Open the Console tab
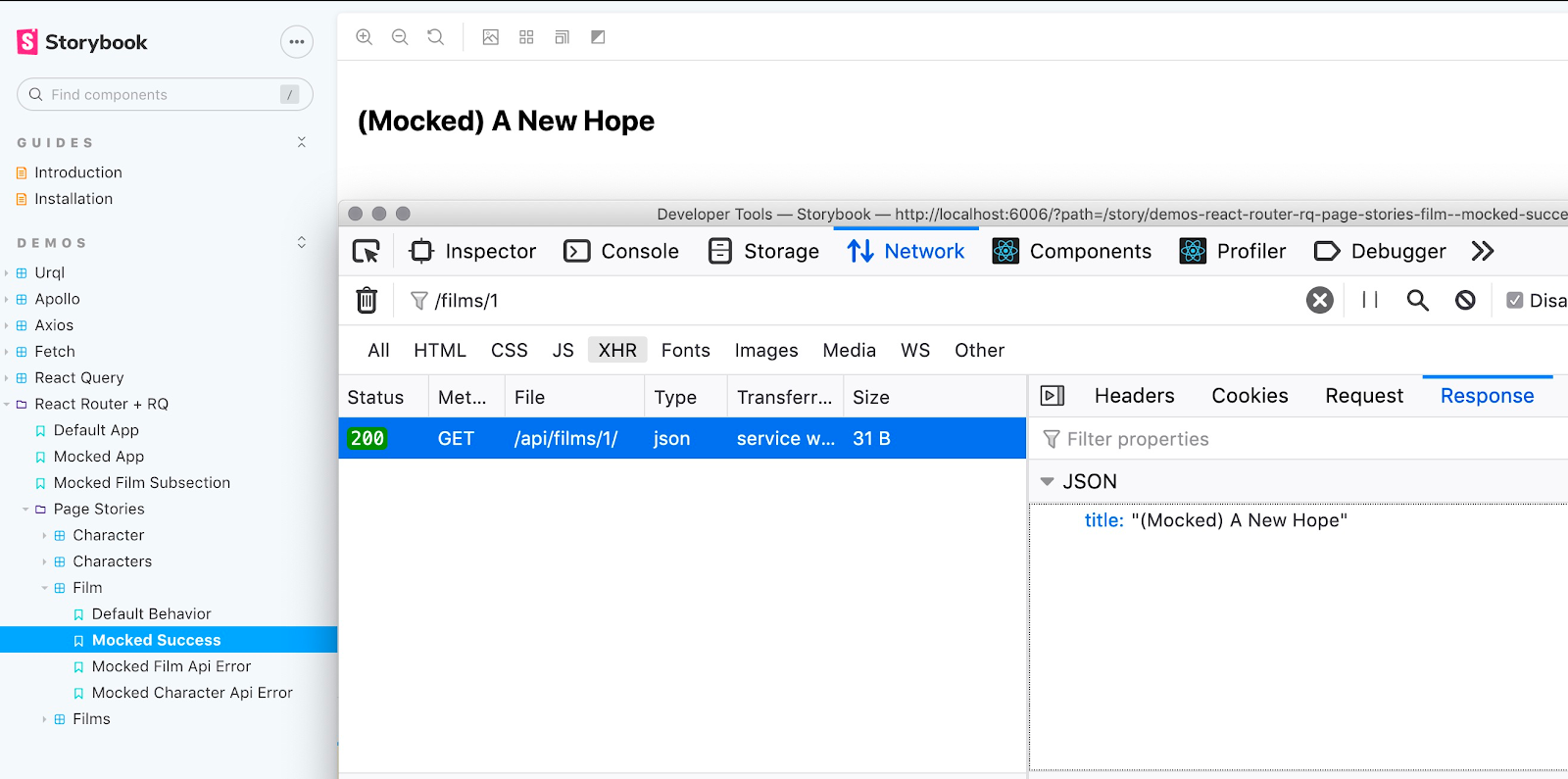Viewport: 1568px width, 779px height. (621, 251)
